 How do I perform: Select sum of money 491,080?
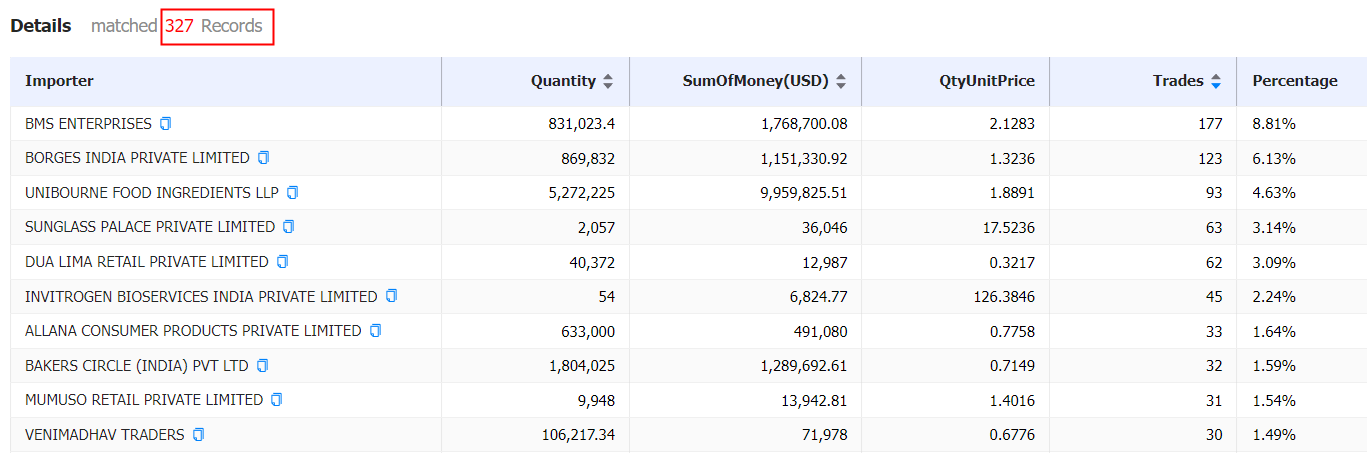(x=819, y=331)
